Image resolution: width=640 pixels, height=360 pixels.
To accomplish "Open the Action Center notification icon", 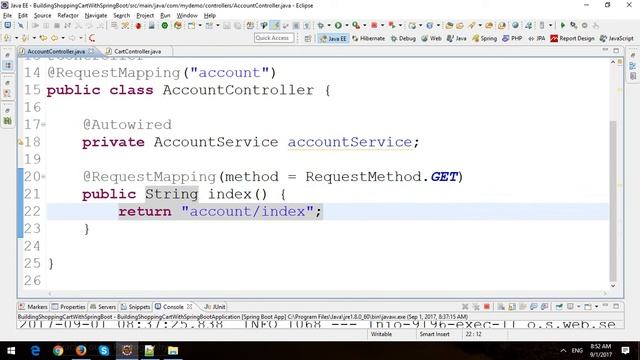I will coord(625,351).
